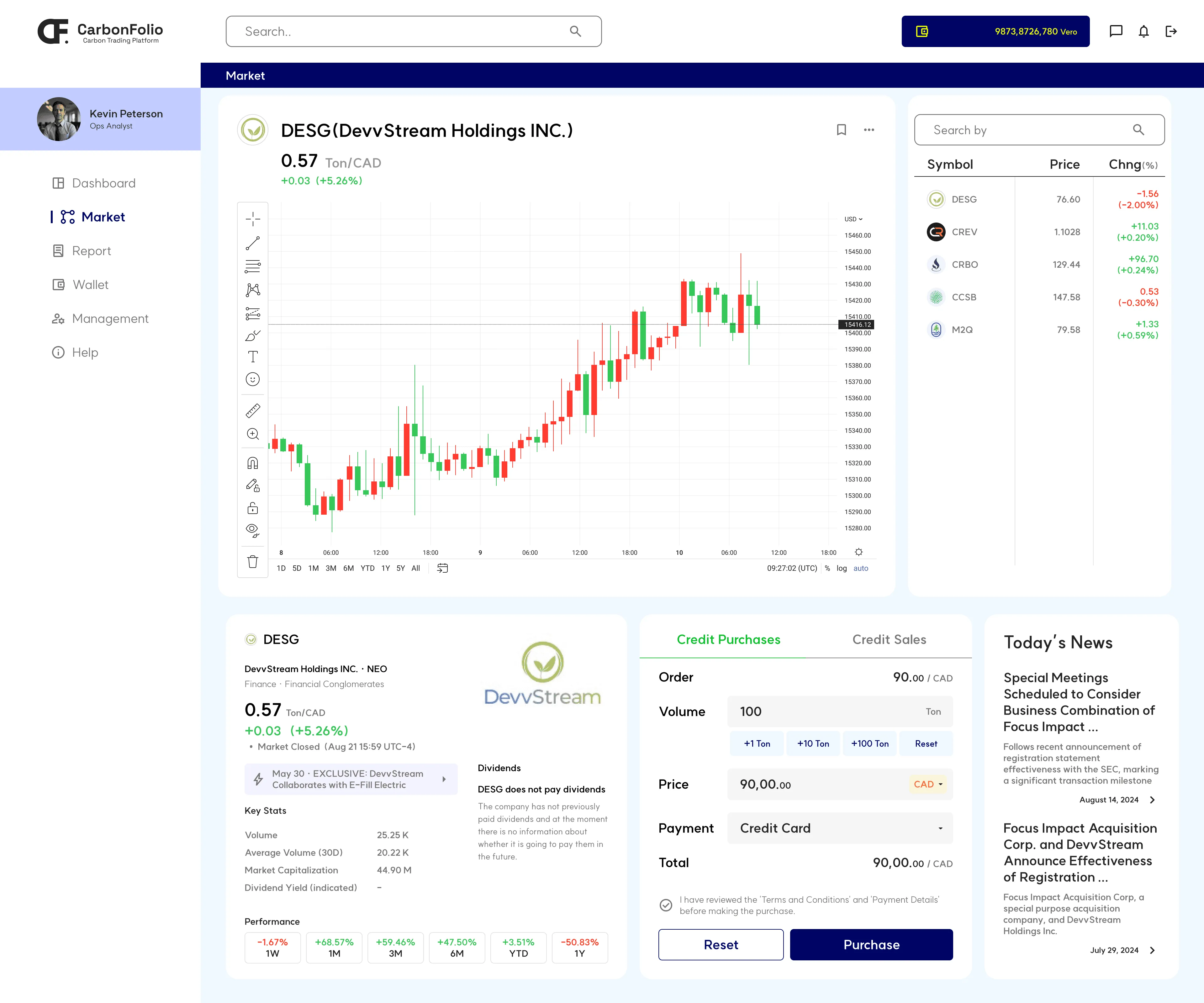Add +10 Ton to volume
The image size is (1204, 1003).
click(x=812, y=743)
